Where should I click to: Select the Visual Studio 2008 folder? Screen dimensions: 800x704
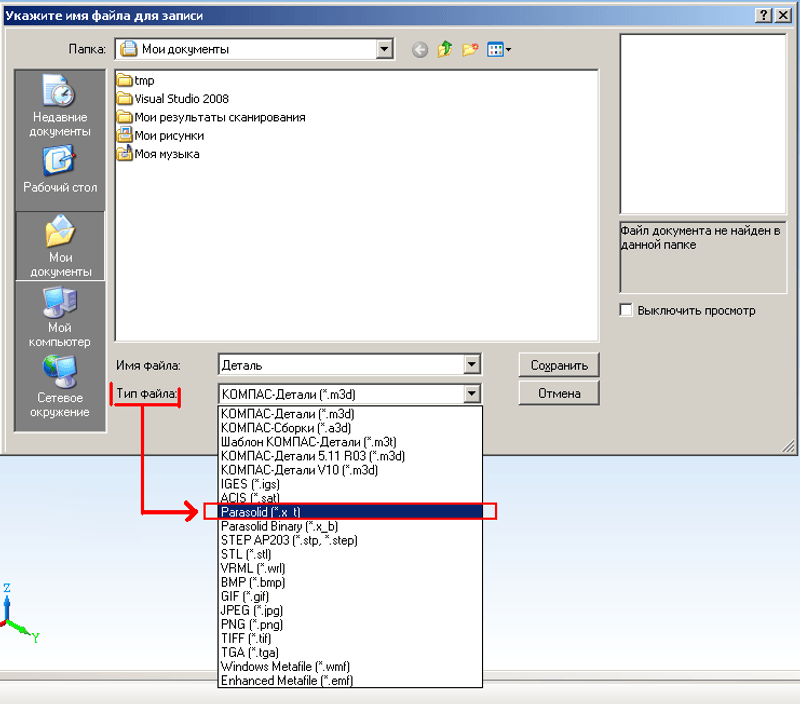pos(173,99)
